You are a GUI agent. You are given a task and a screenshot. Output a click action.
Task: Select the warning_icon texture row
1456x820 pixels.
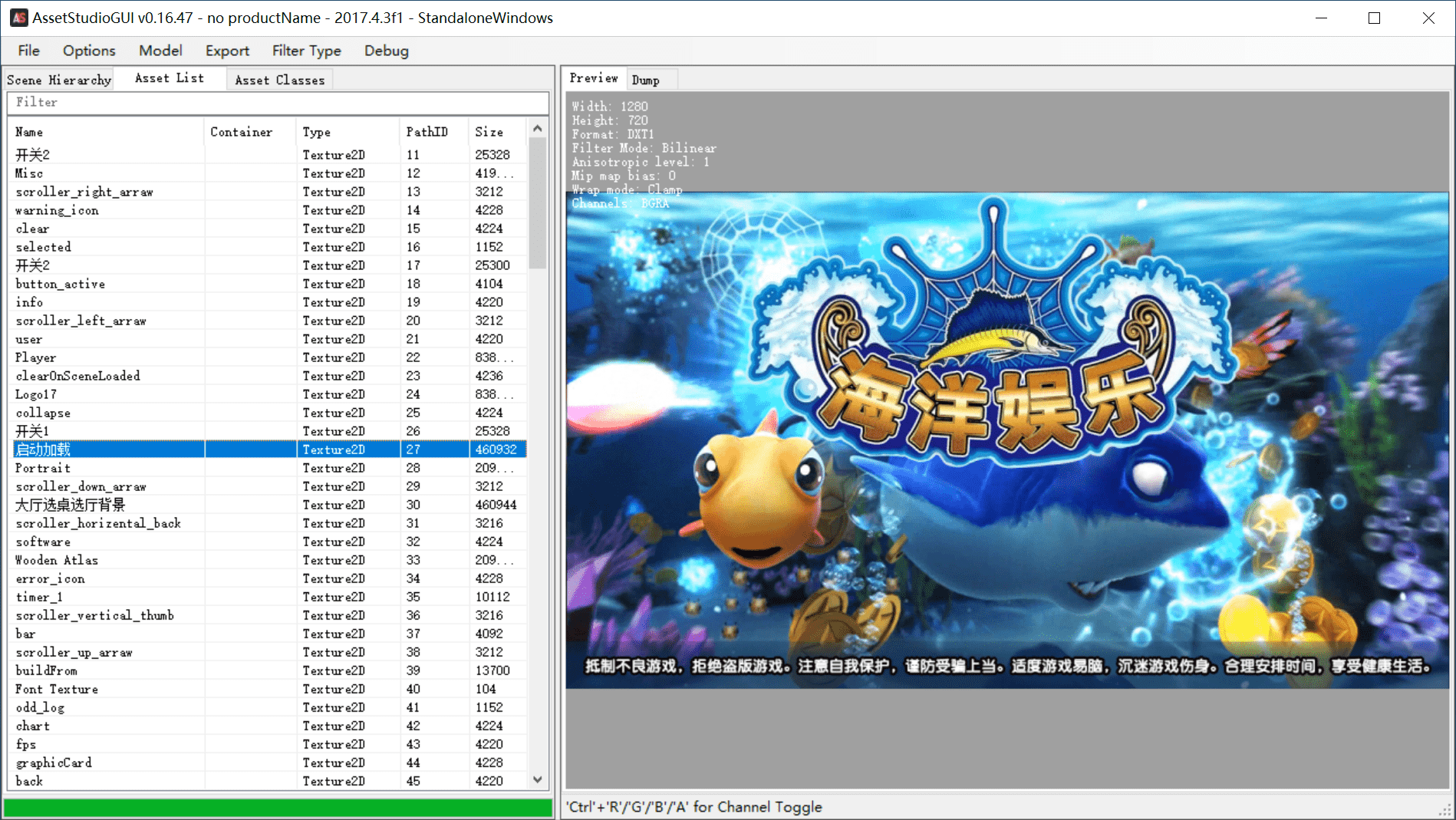pyautogui.click(x=58, y=210)
